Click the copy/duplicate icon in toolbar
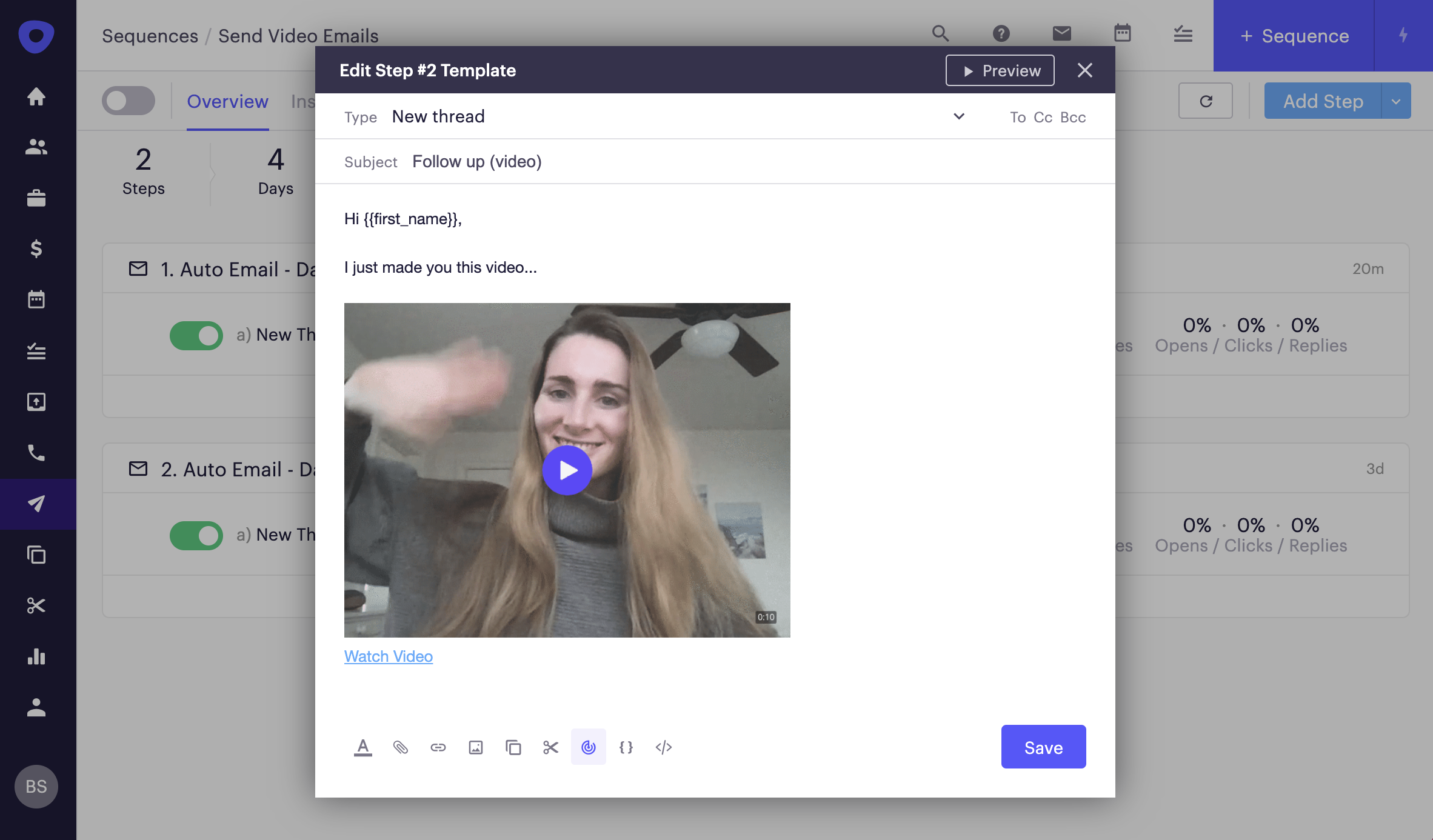 (513, 746)
